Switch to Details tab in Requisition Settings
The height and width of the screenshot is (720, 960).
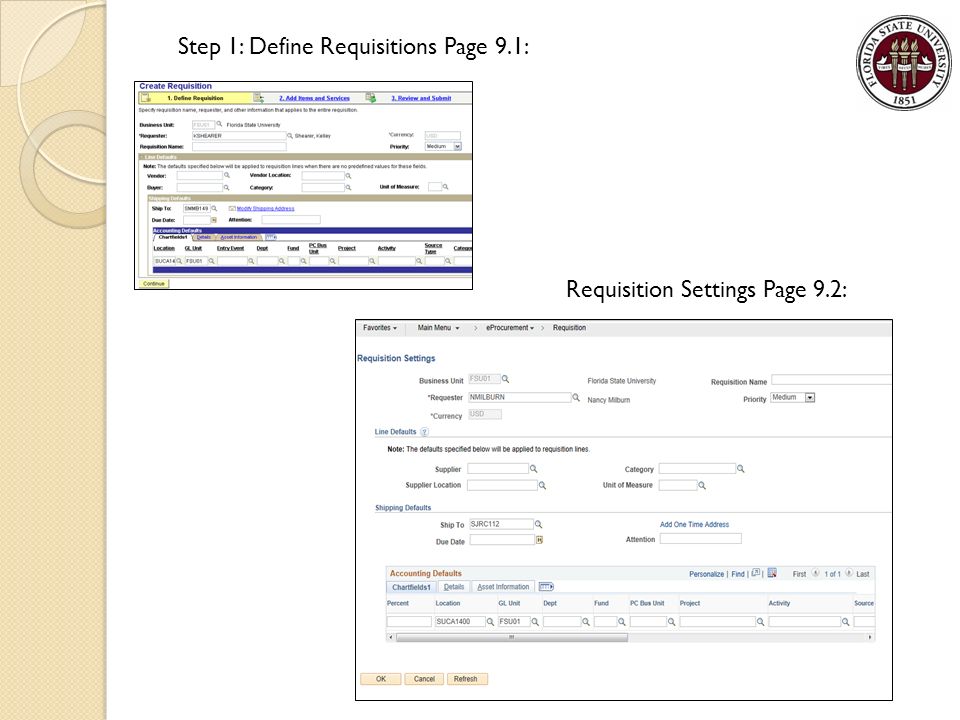coord(454,587)
